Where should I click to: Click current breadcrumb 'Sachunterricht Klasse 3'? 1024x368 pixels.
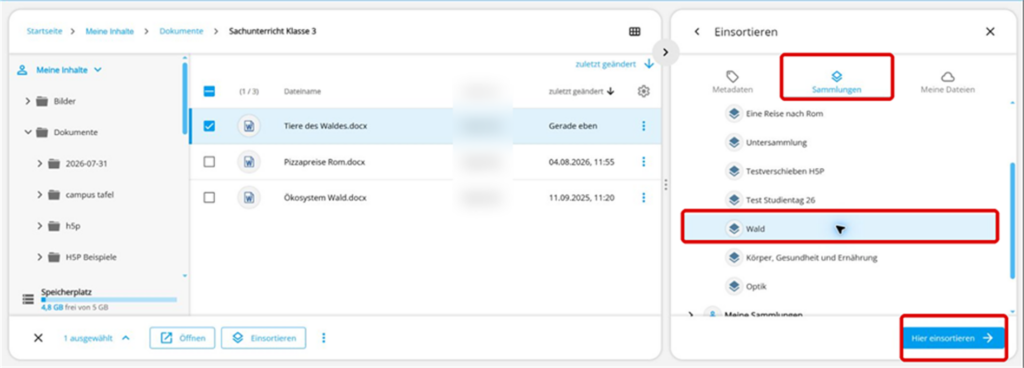coord(272,31)
